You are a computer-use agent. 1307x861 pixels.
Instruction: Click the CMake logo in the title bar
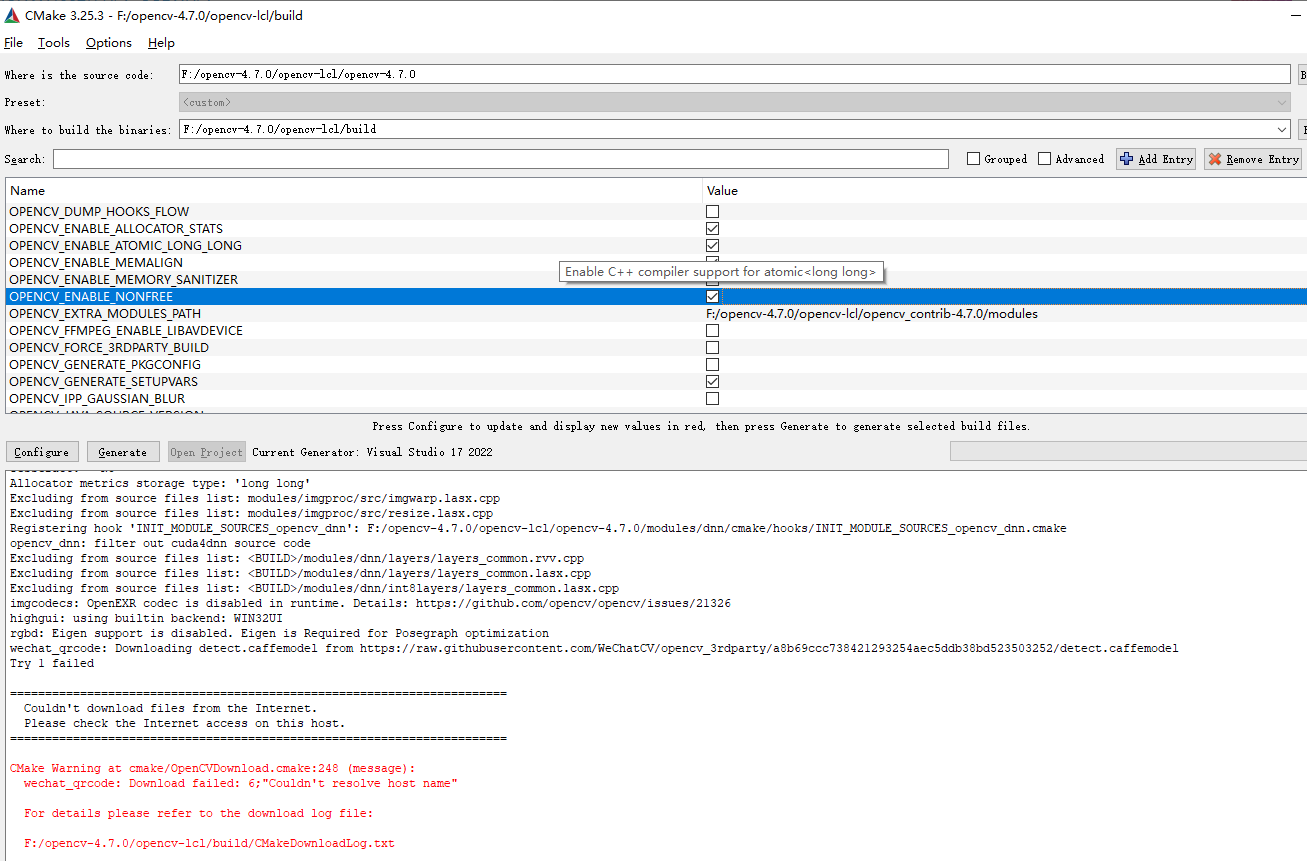10,15
